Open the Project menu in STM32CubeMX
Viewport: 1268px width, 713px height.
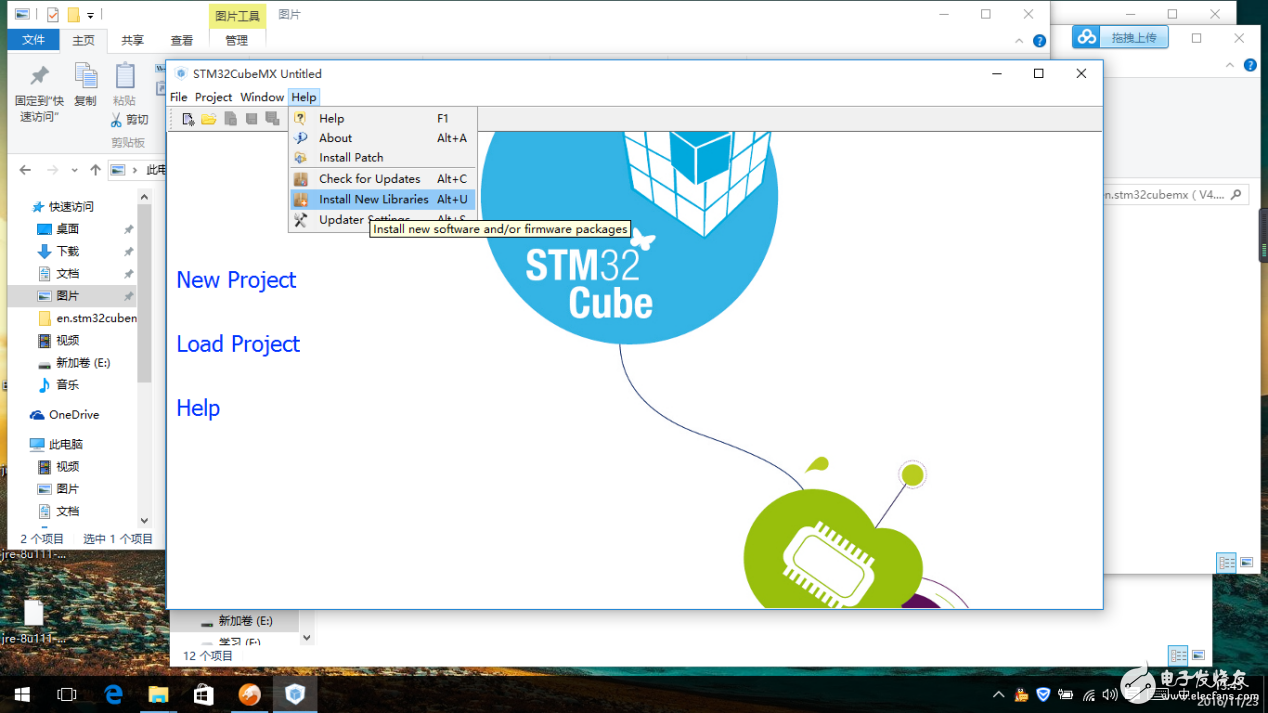(213, 97)
